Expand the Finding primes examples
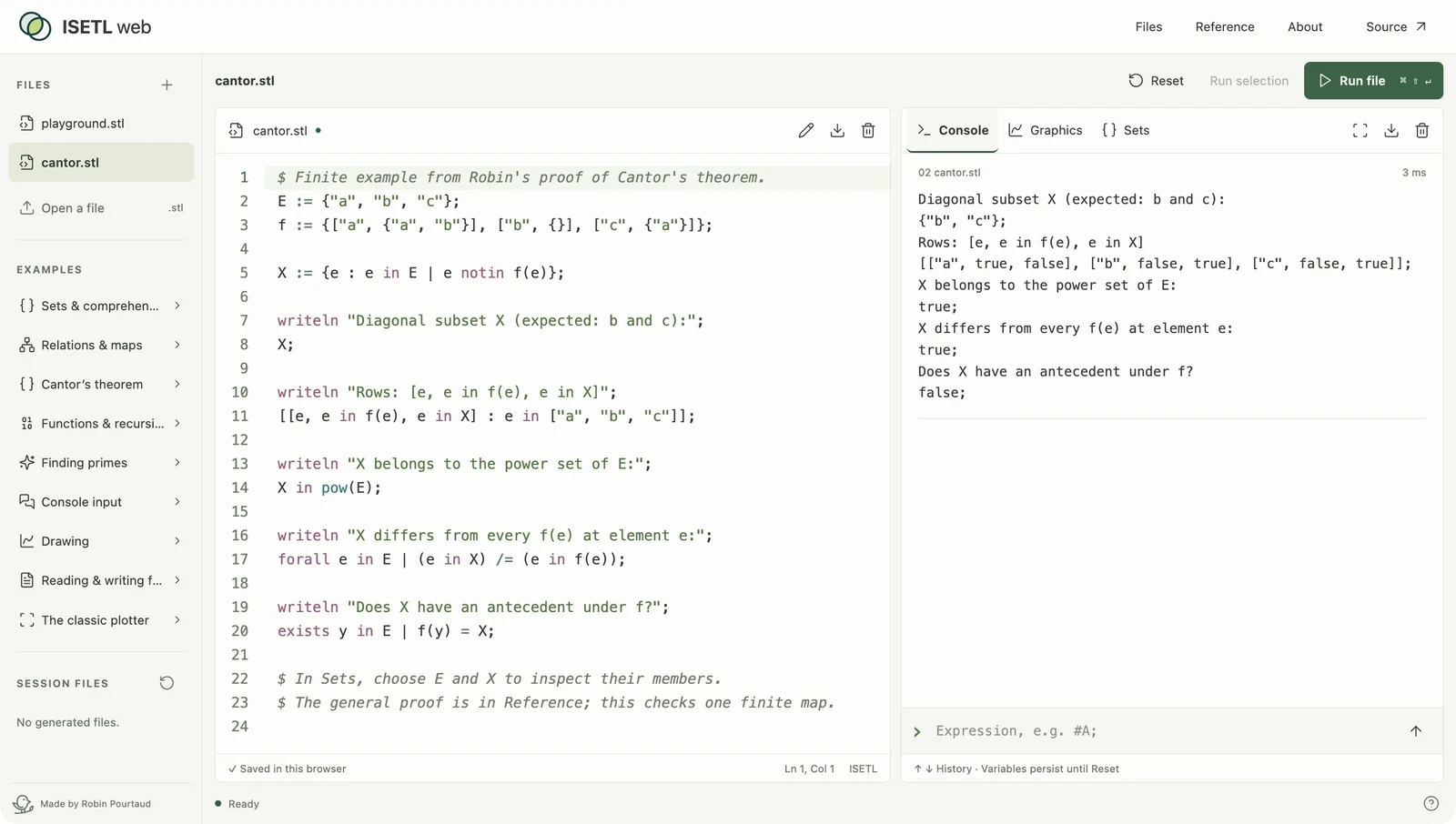 coord(101,462)
